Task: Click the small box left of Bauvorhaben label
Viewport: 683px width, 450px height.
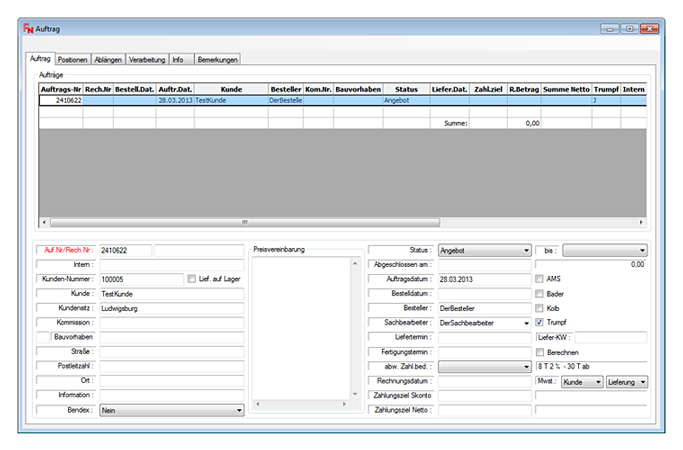Action: pos(43,338)
